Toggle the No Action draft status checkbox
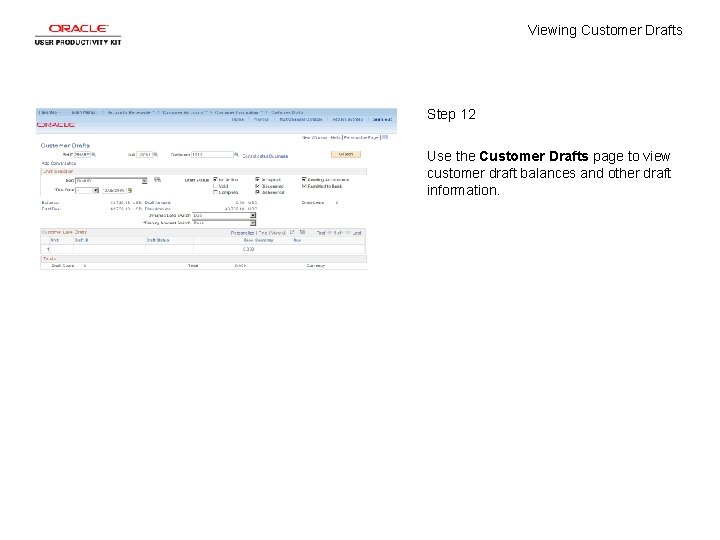This screenshot has width=720, height=540. click(x=215, y=180)
